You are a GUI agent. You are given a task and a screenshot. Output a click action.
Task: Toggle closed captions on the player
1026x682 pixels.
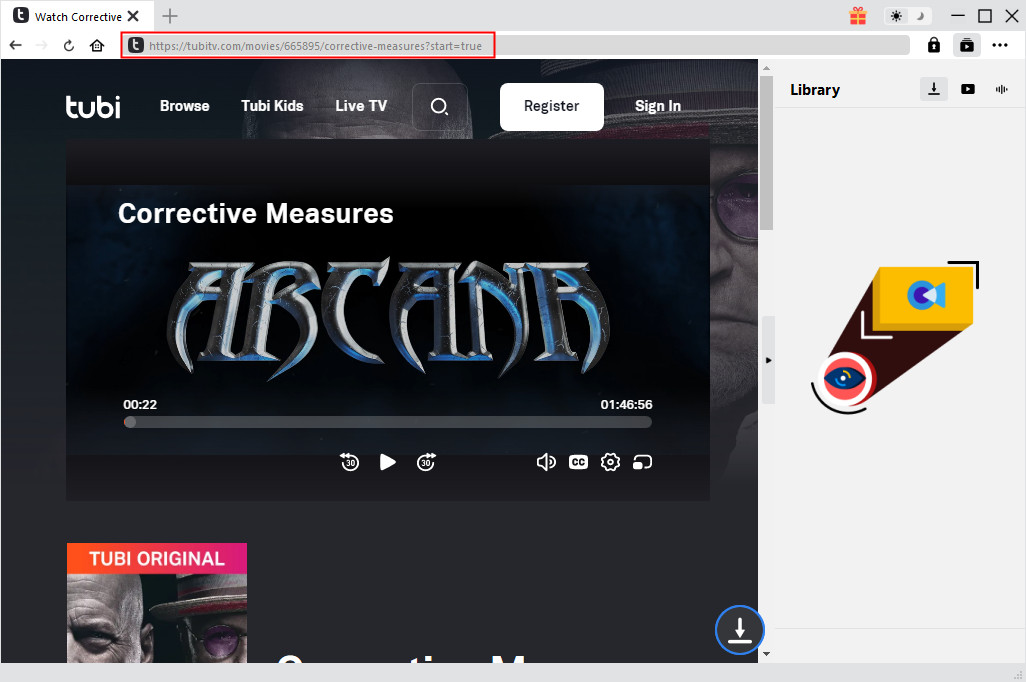(578, 461)
